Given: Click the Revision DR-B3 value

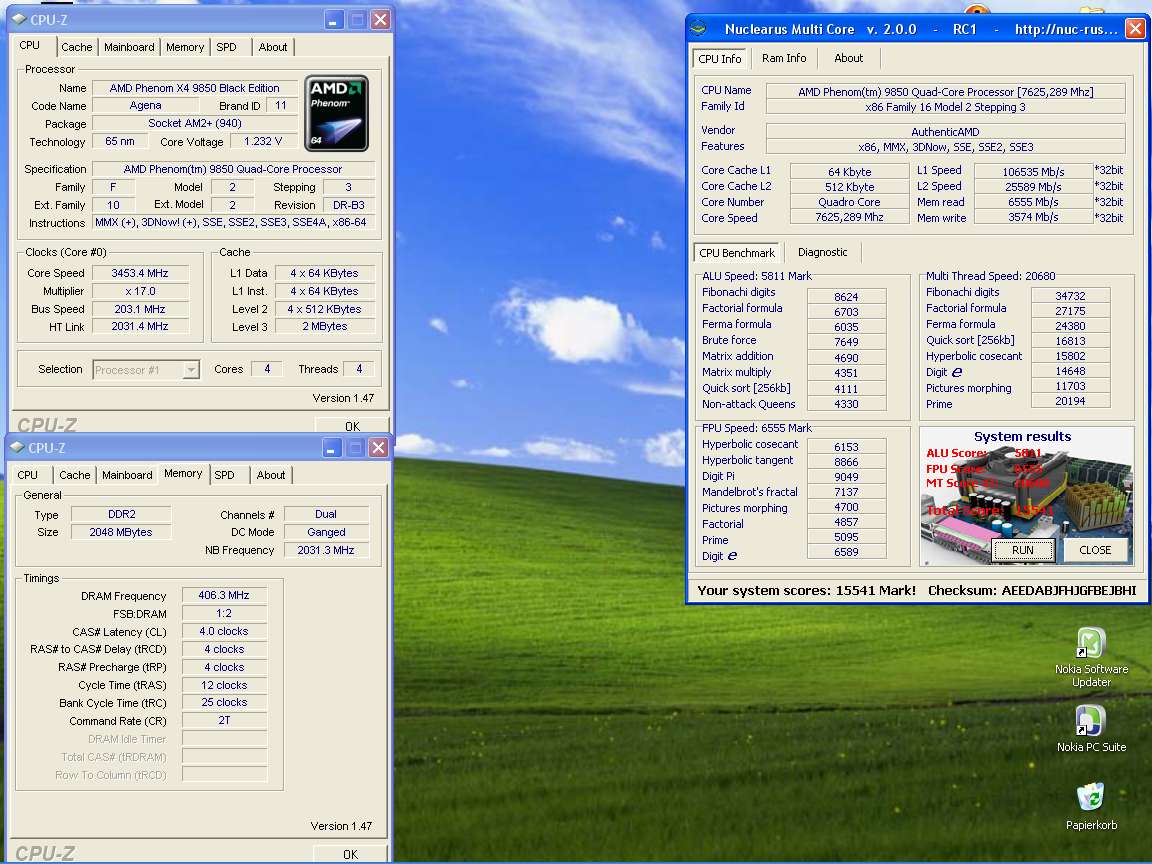Looking at the screenshot, I should point(349,205).
